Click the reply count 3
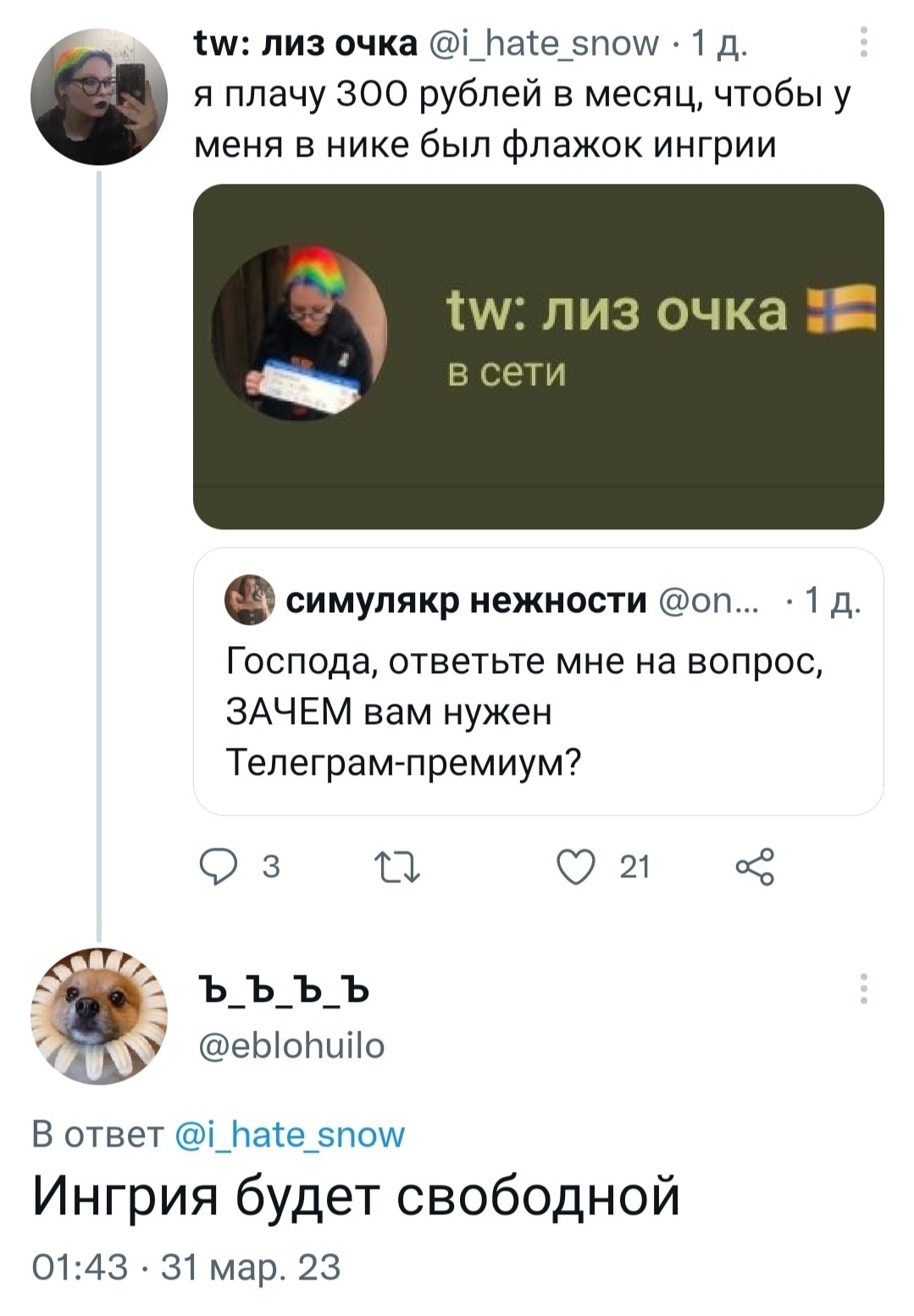Image resolution: width=914 pixels, height=1316 pixels. tap(270, 867)
